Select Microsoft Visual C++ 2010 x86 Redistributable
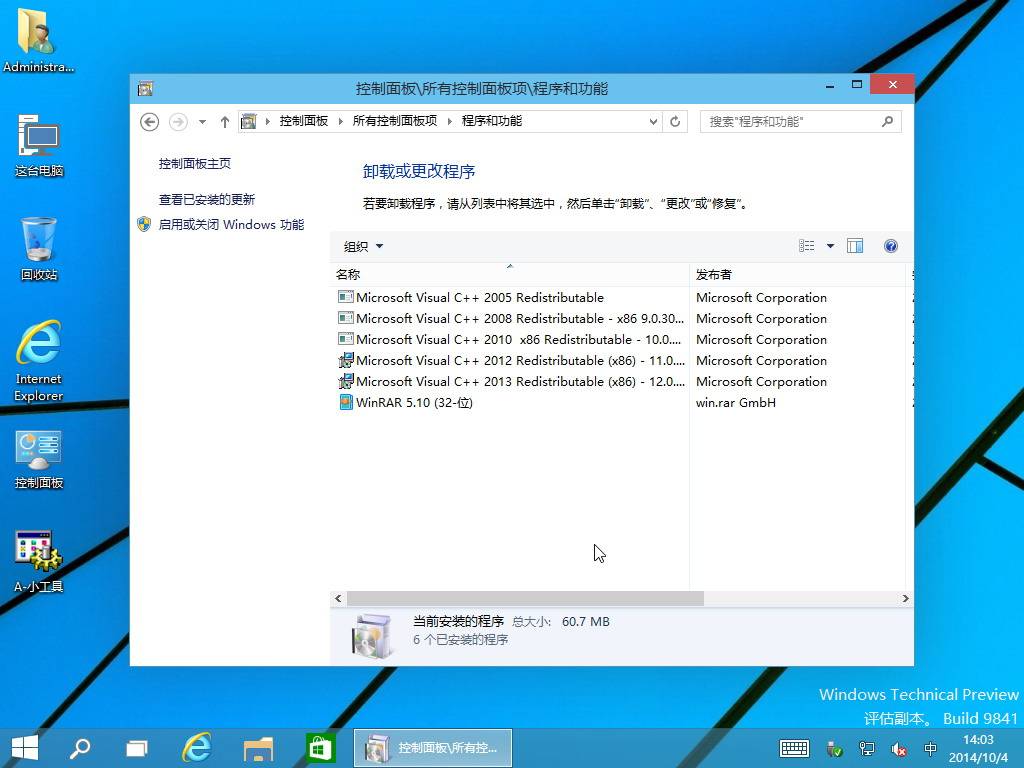 click(x=511, y=340)
